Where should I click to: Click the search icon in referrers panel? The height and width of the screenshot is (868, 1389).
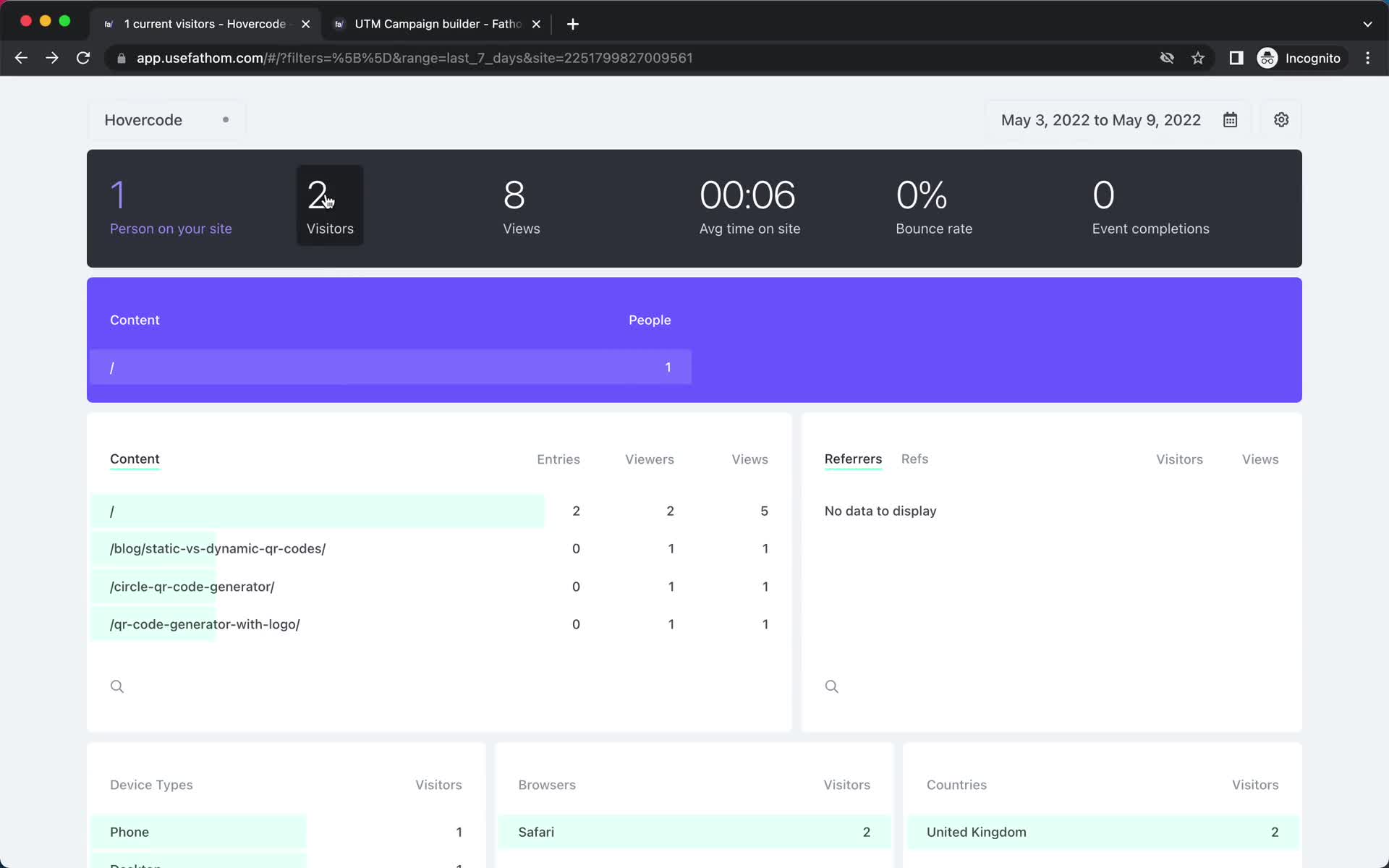coord(831,685)
